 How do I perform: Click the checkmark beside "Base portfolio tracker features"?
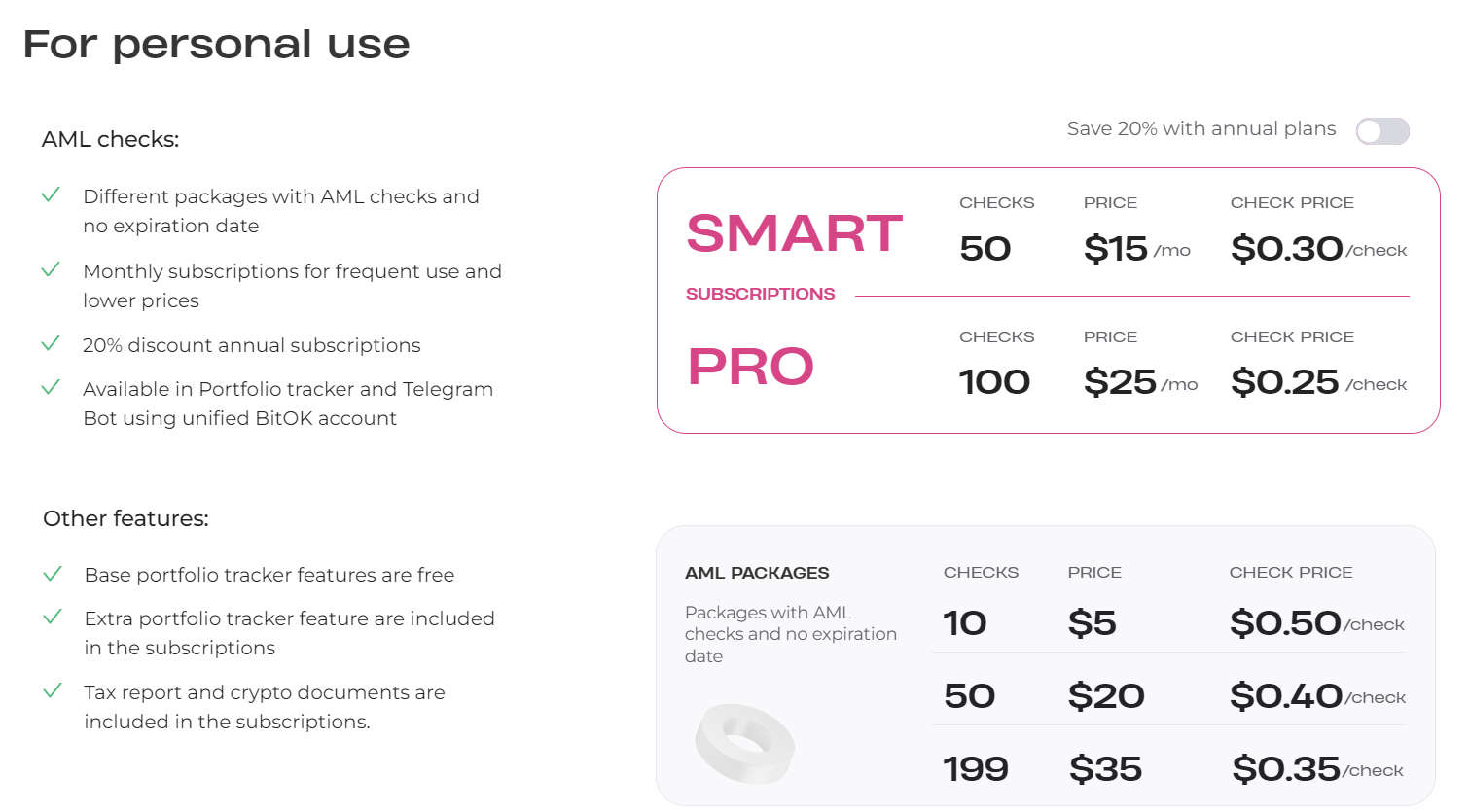pyautogui.click(x=53, y=574)
